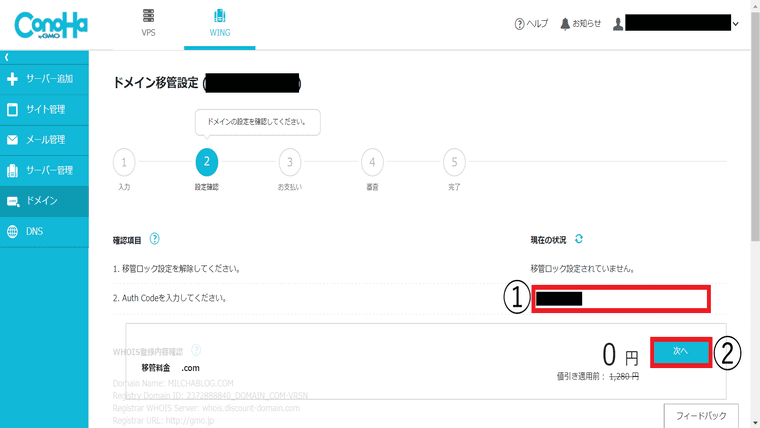The image size is (760, 428).
Task: Click the 次へ button
Action: pos(681,352)
